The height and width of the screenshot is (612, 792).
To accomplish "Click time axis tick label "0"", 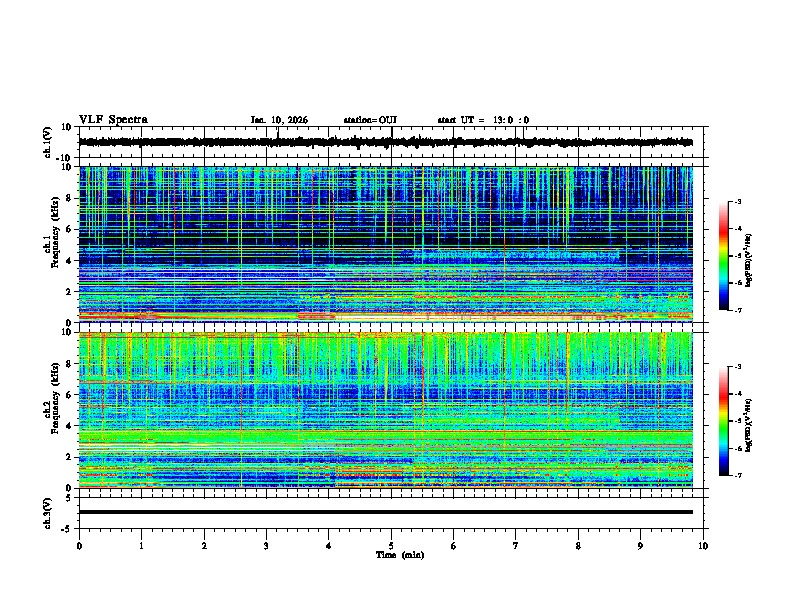I will pos(79,546).
